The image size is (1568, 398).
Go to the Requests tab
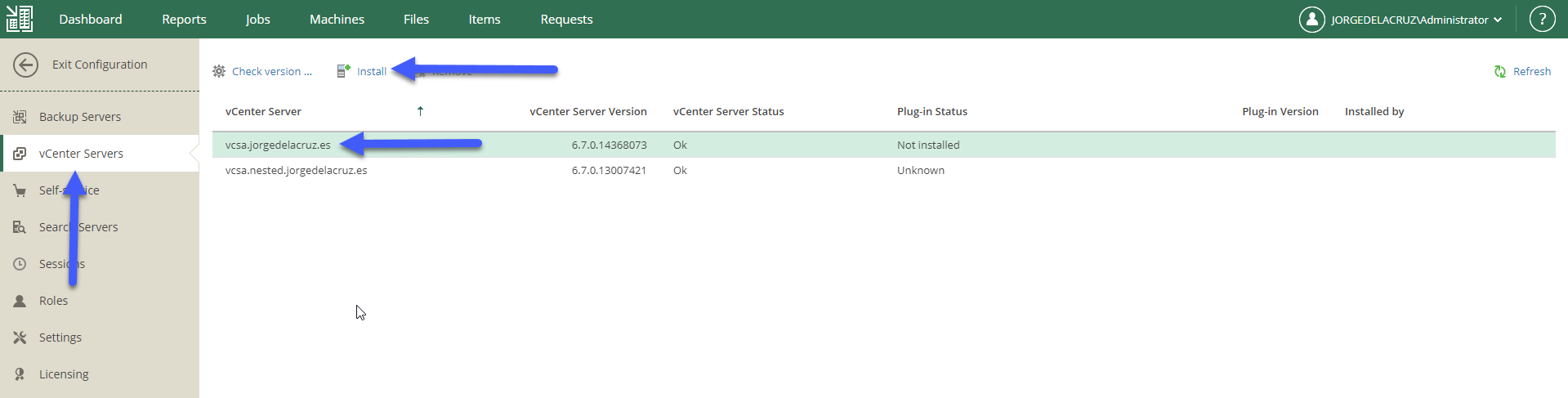click(566, 20)
